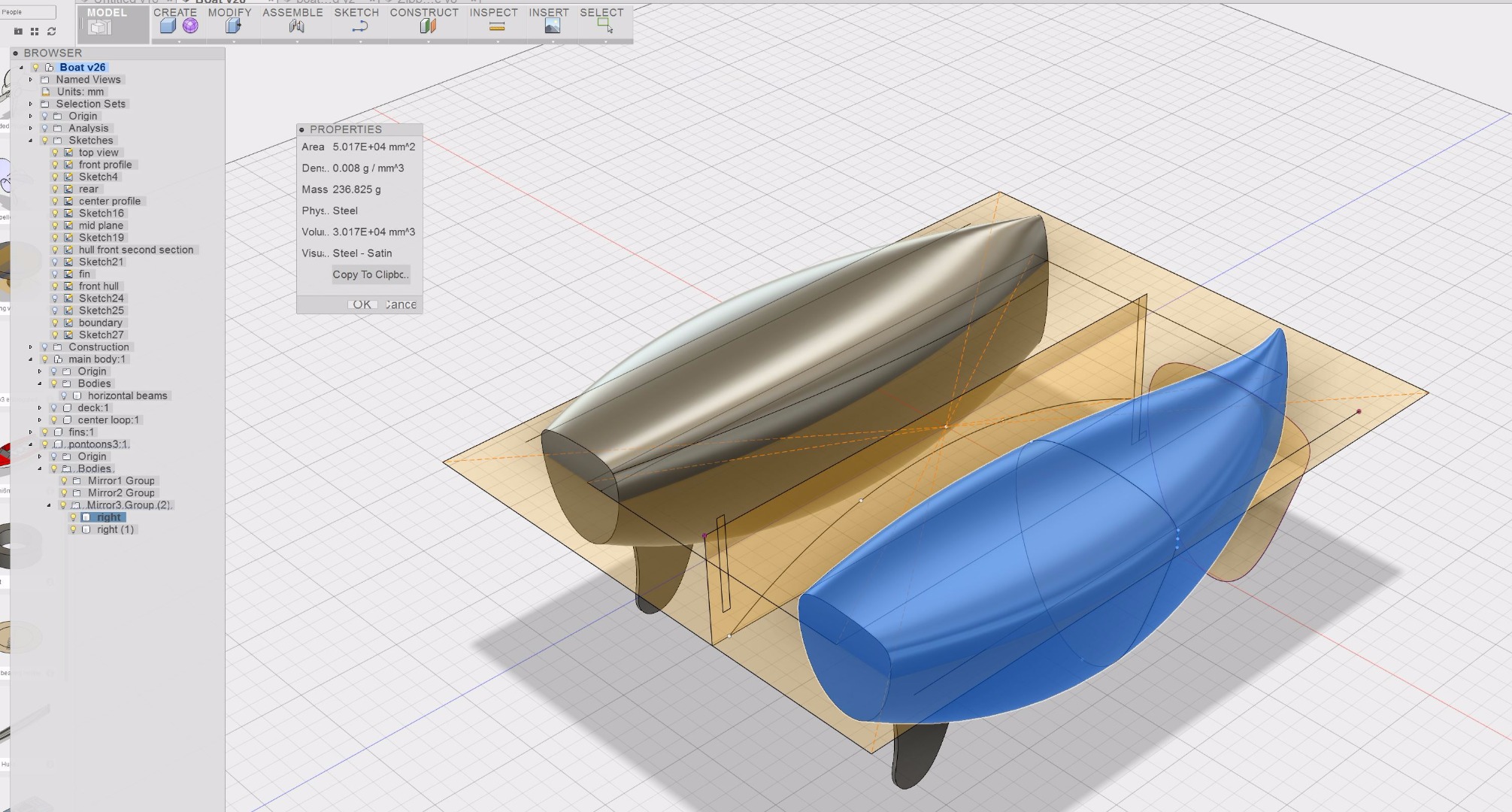Expand the Named Views node
This screenshot has width=1512, height=812.
(31, 80)
